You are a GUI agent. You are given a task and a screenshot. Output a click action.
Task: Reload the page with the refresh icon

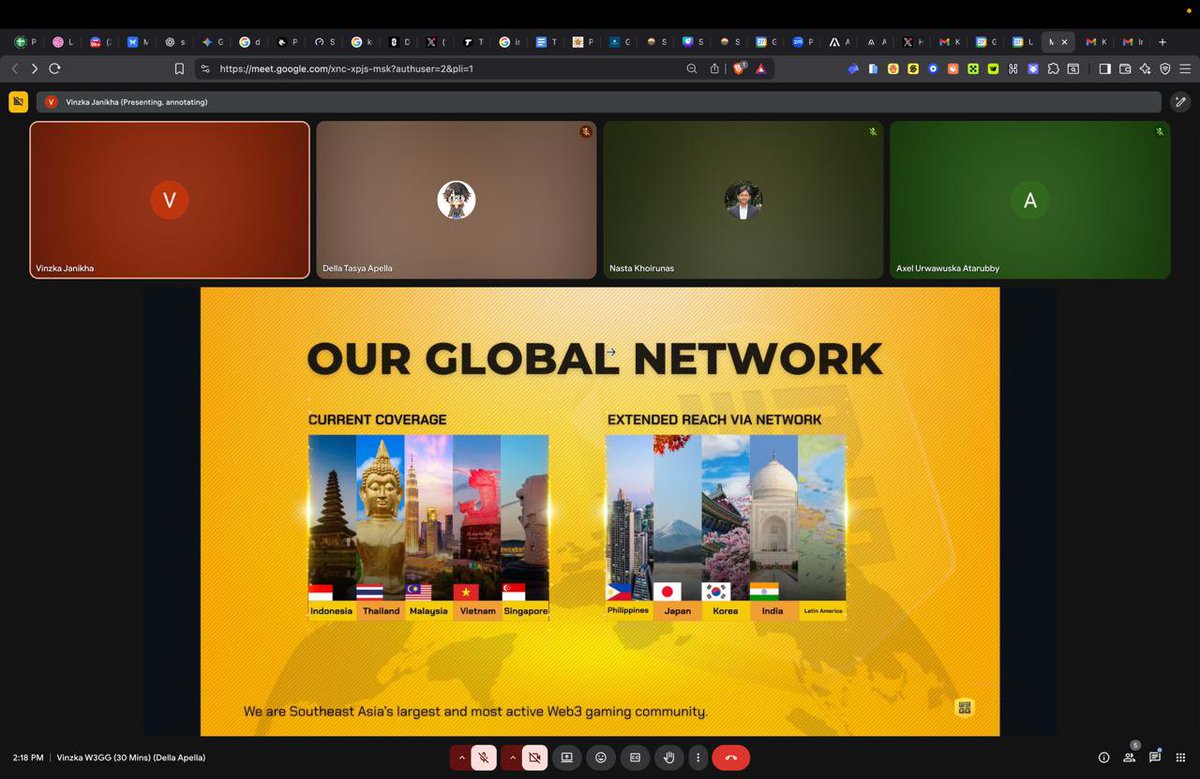click(x=55, y=68)
